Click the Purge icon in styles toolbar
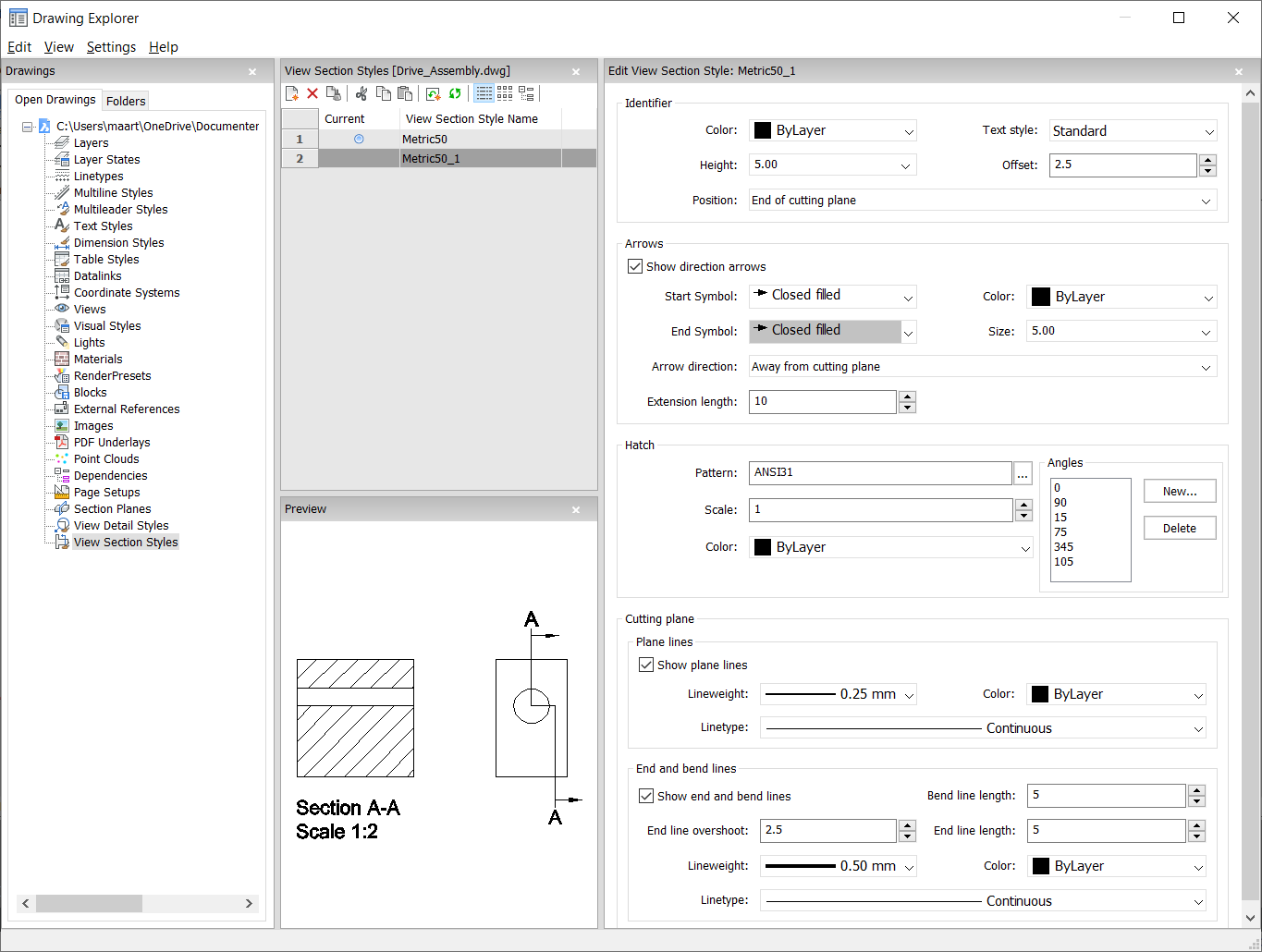1262x952 pixels. click(x=334, y=93)
